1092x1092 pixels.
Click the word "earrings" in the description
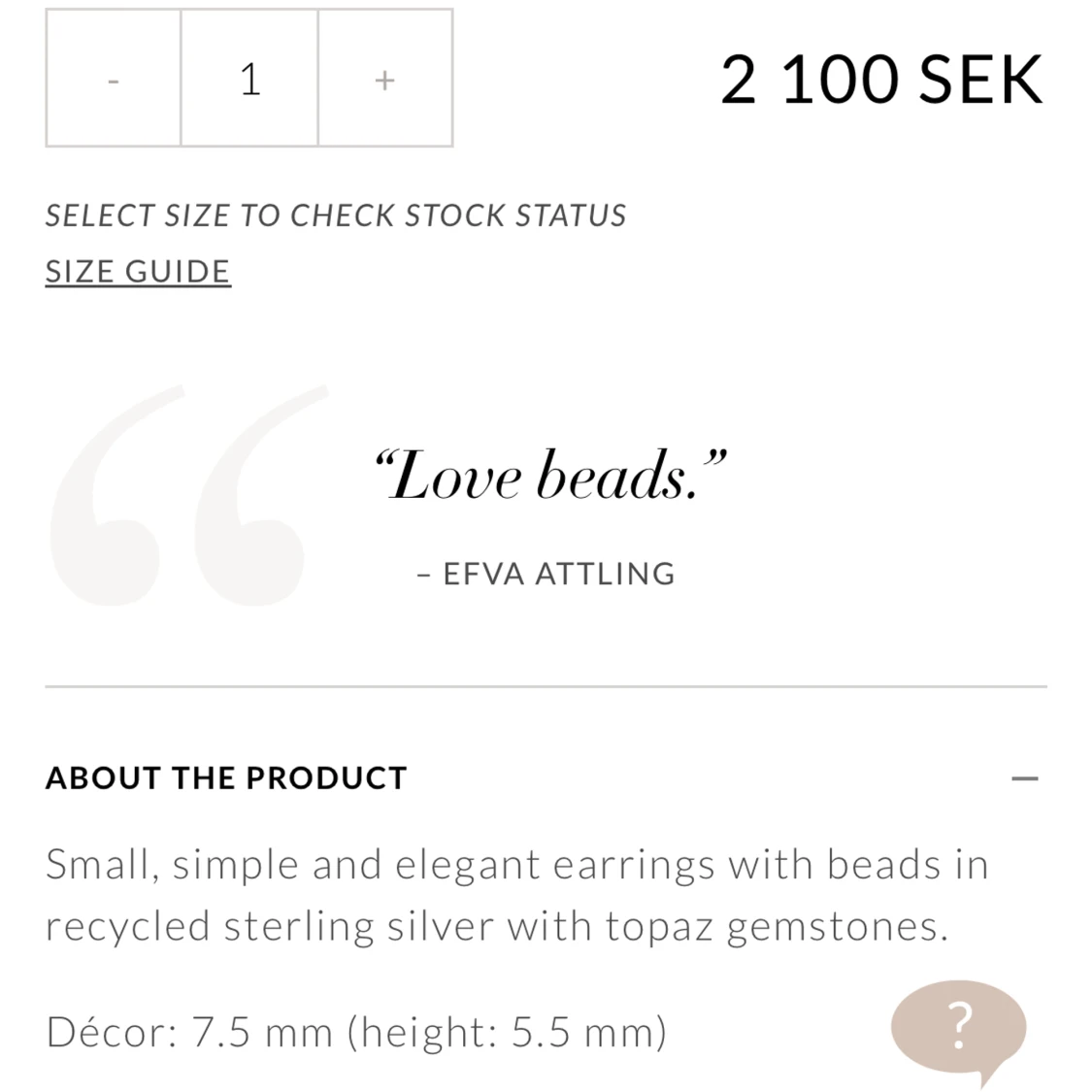point(634,866)
